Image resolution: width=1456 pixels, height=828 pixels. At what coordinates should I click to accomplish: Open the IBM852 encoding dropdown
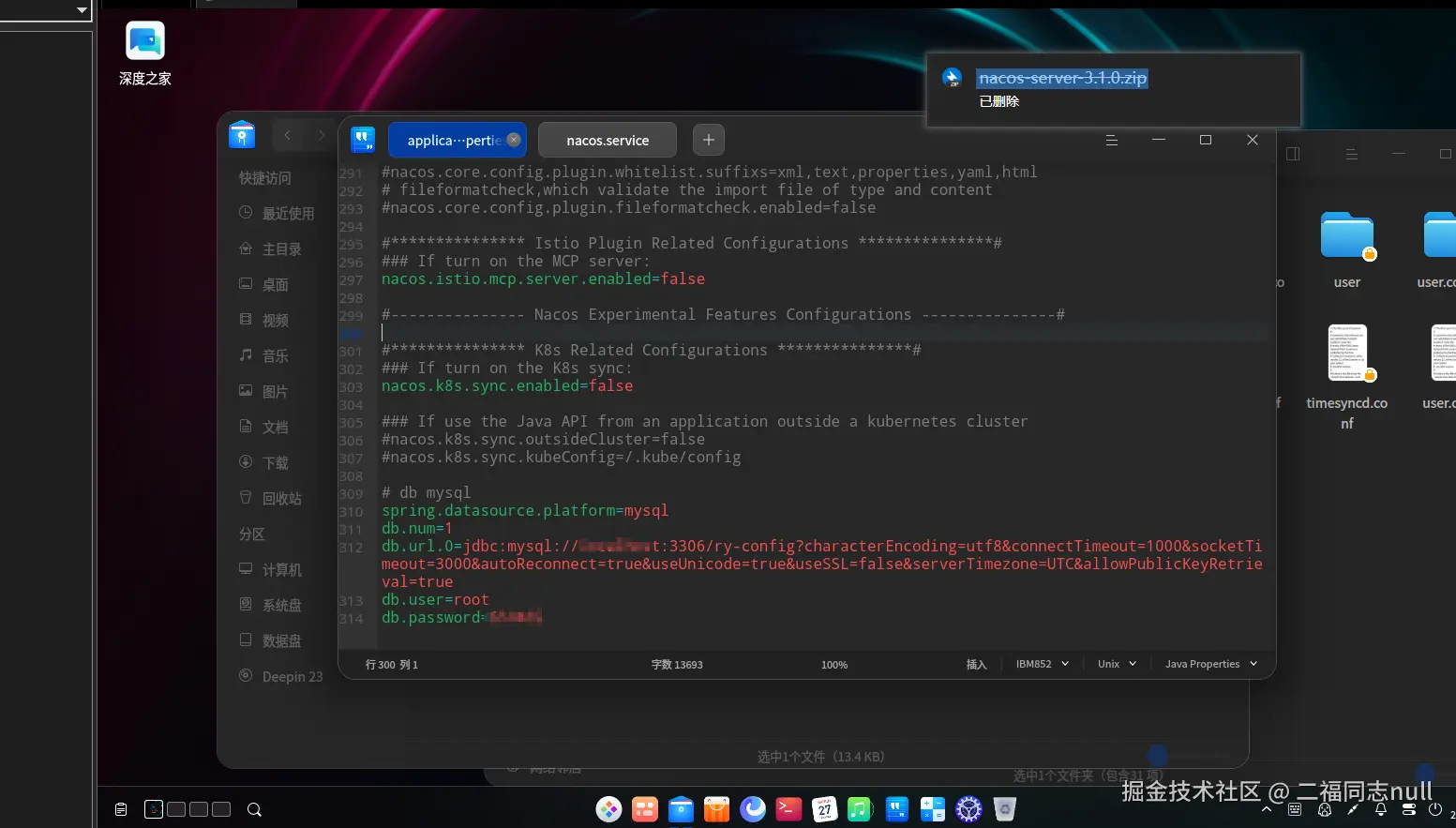click(x=1042, y=664)
